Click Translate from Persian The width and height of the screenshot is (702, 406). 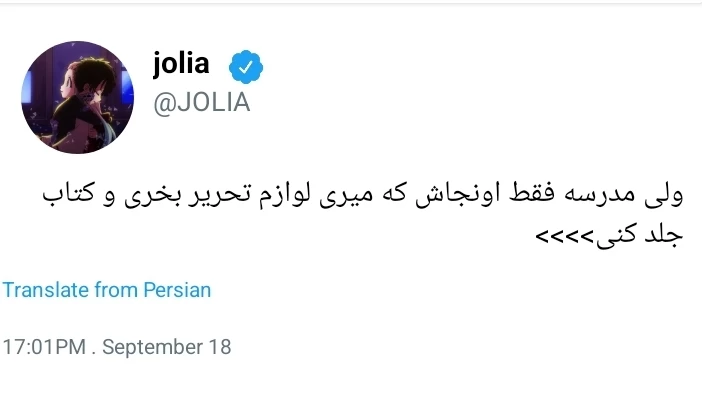(107, 290)
